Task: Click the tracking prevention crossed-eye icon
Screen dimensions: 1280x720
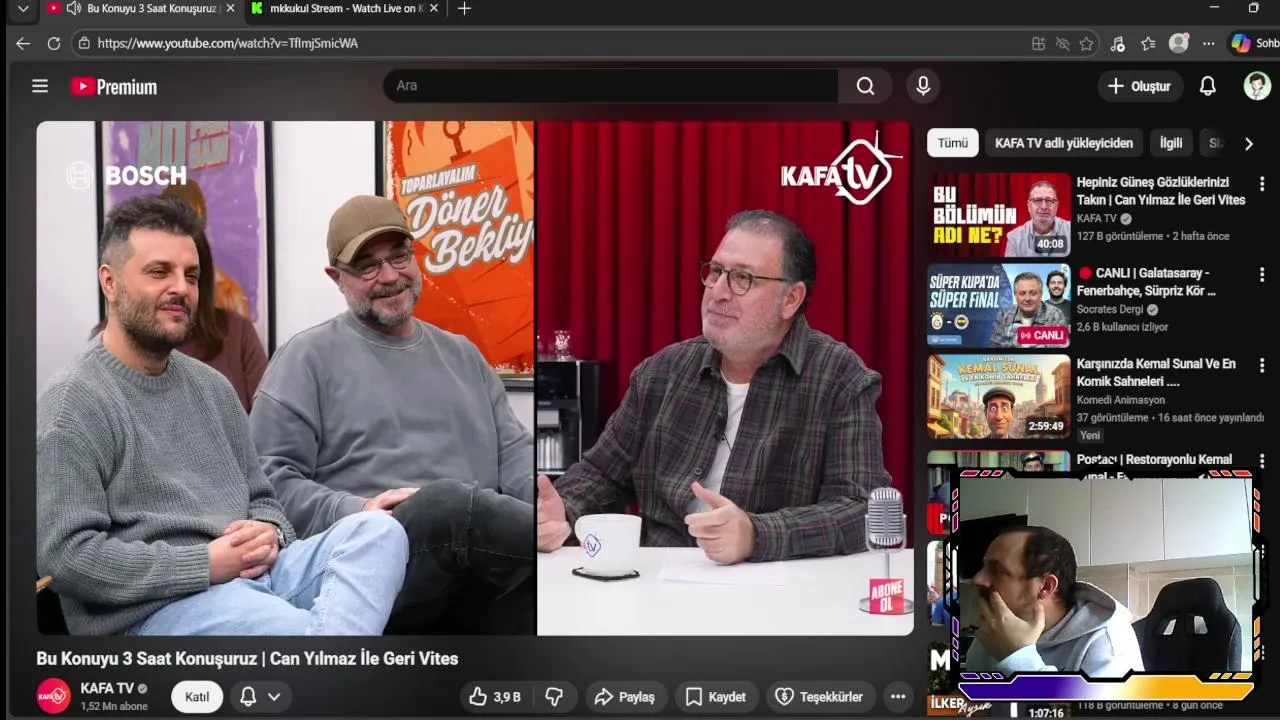Action: (1062, 43)
